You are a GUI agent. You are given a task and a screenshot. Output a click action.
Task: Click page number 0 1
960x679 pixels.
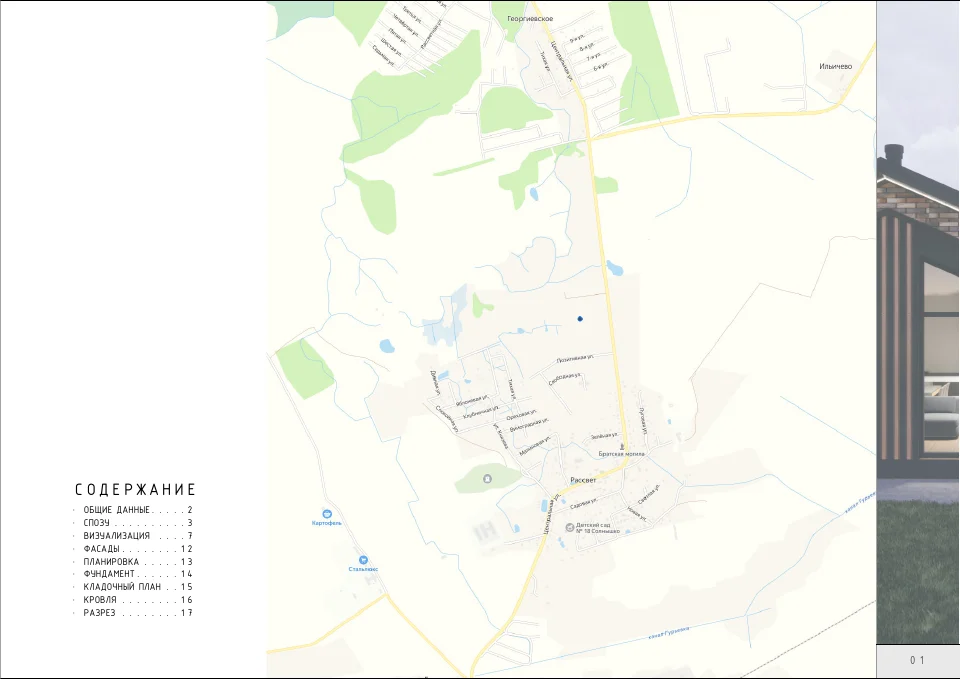917,660
